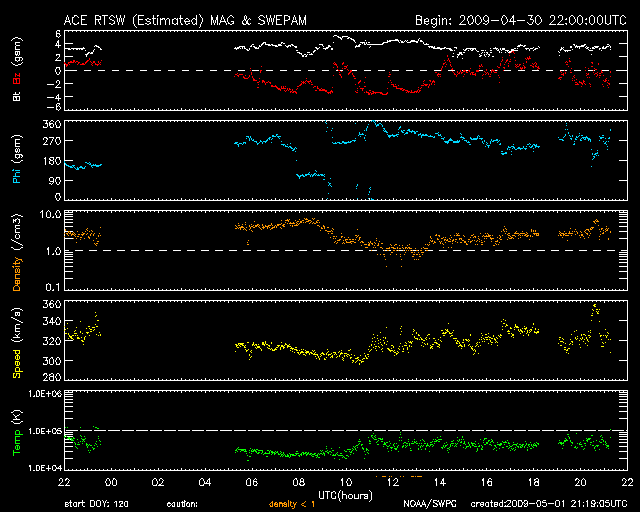Image resolution: width=640 pixels, height=512 pixels.
Task: Click the '20' hour label on the time axis
Action: [580, 482]
